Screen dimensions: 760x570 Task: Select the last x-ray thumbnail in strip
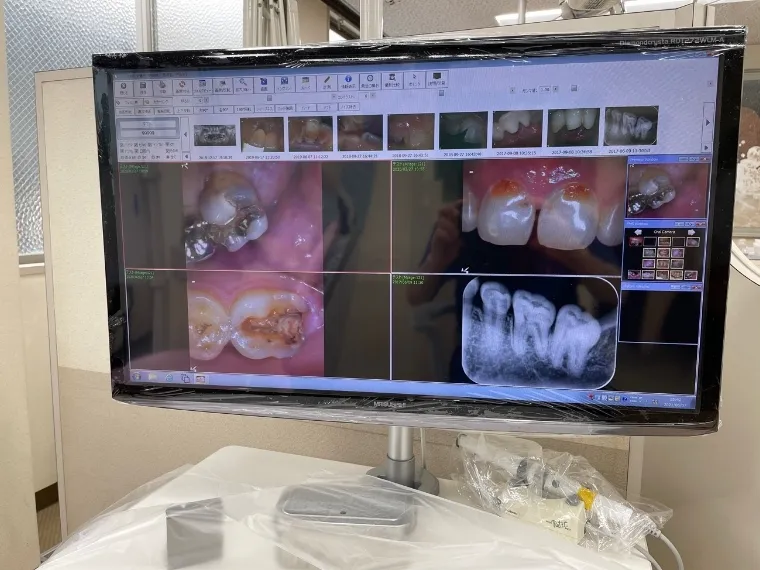(630, 127)
